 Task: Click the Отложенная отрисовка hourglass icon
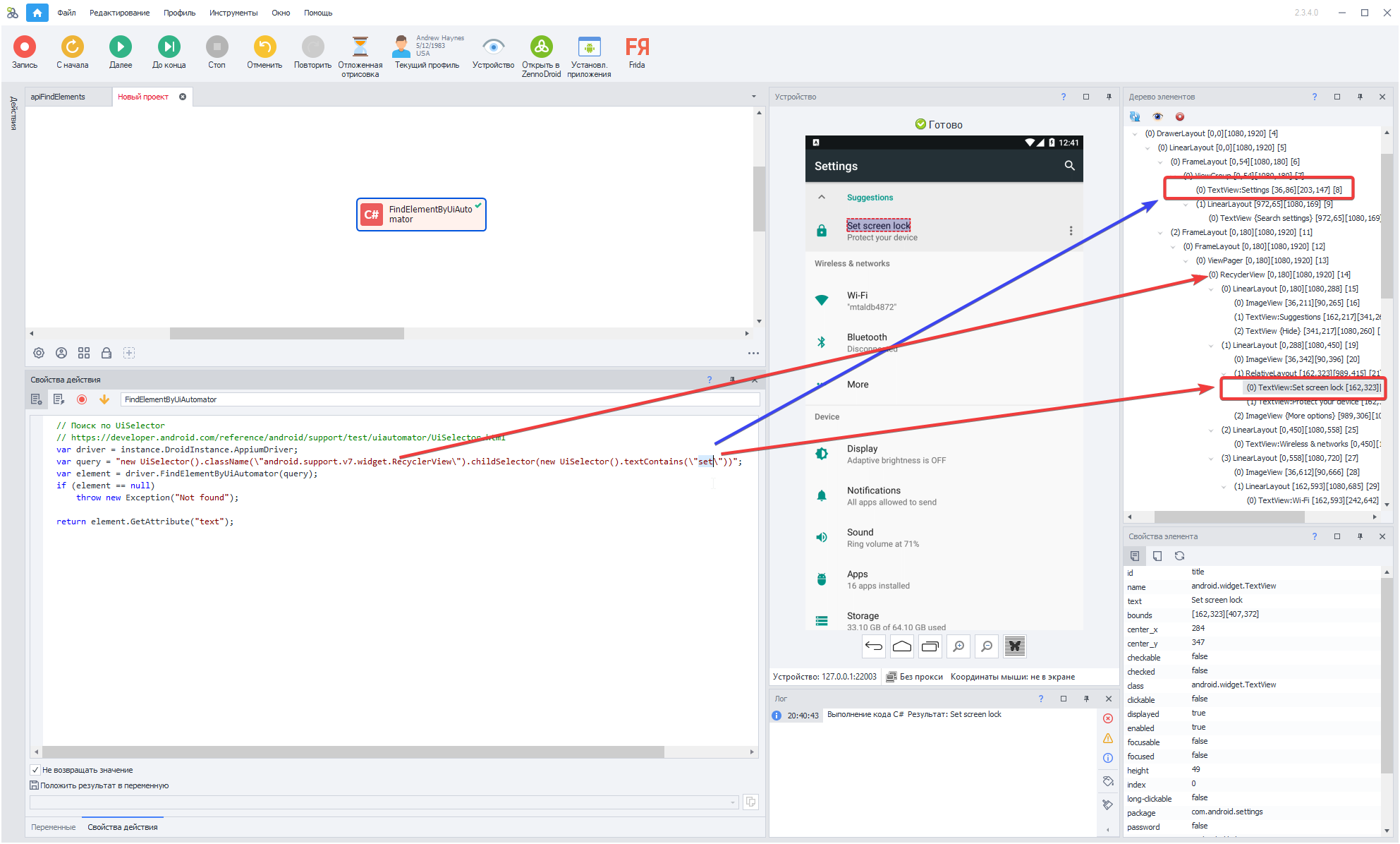(360, 47)
